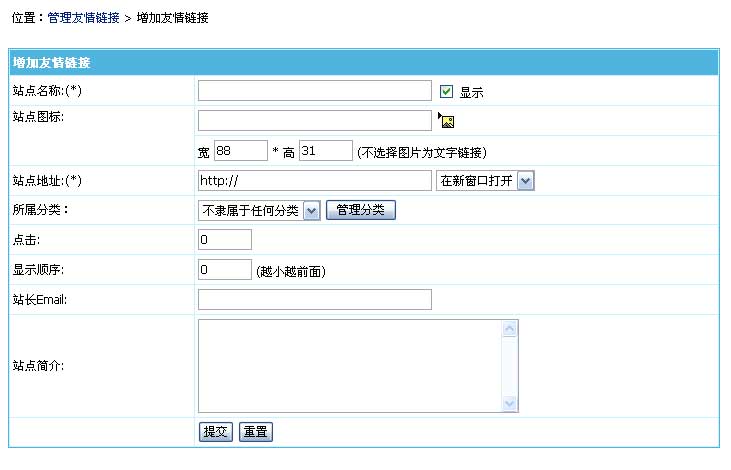Expand the 不隶属于任何分类 category dropdown

(259, 210)
